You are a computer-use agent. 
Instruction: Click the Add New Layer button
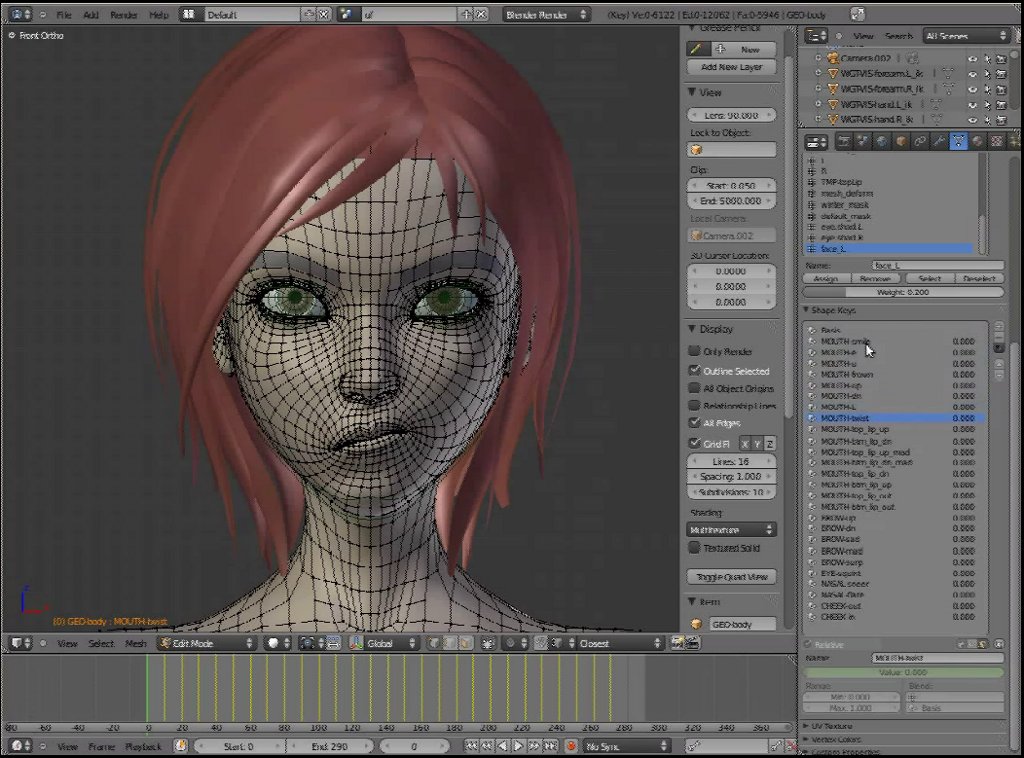pyautogui.click(x=732, y=67)
